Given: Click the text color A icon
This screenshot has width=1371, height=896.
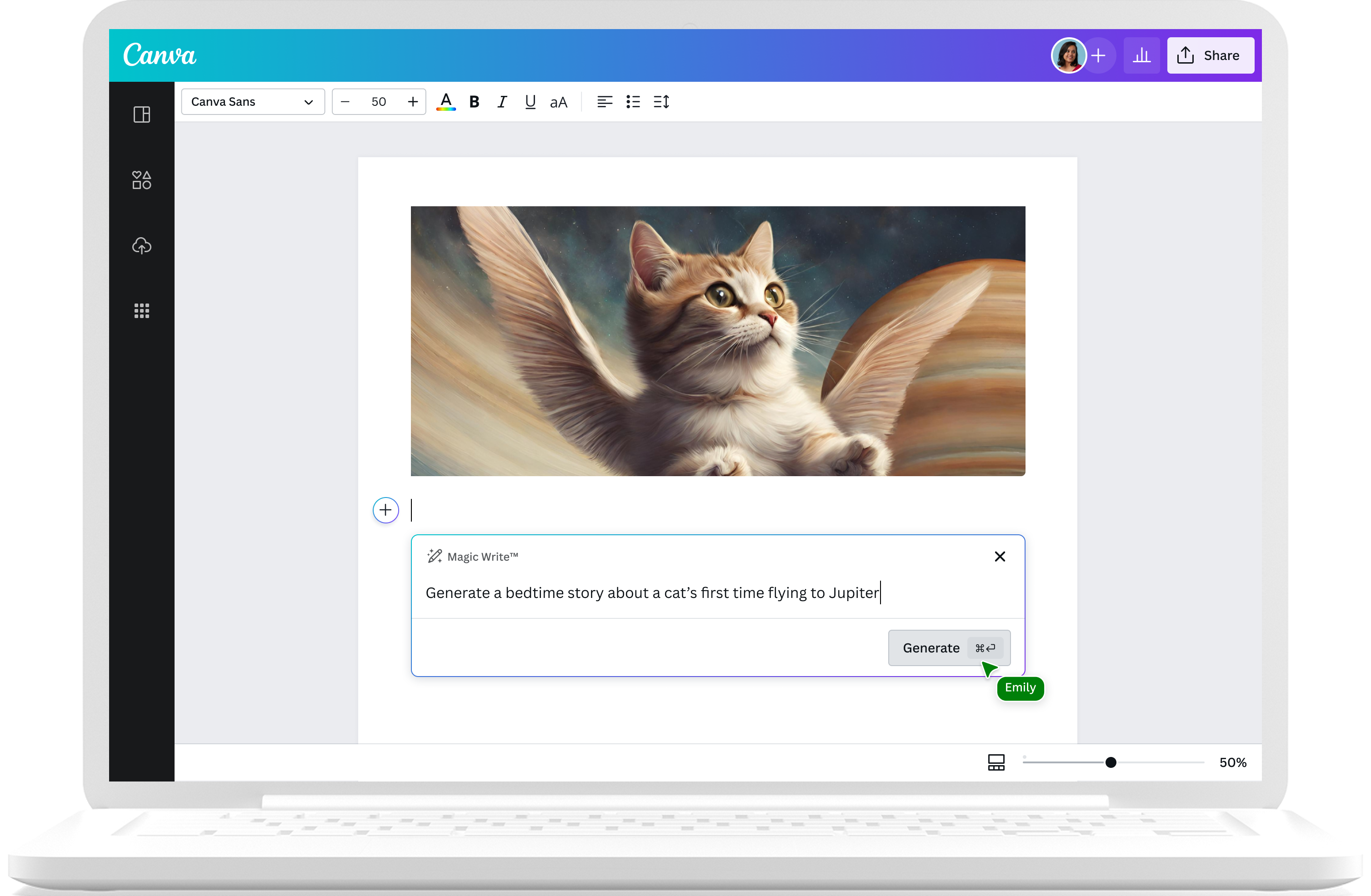Looking at the screenshot, I should [446, 102].
